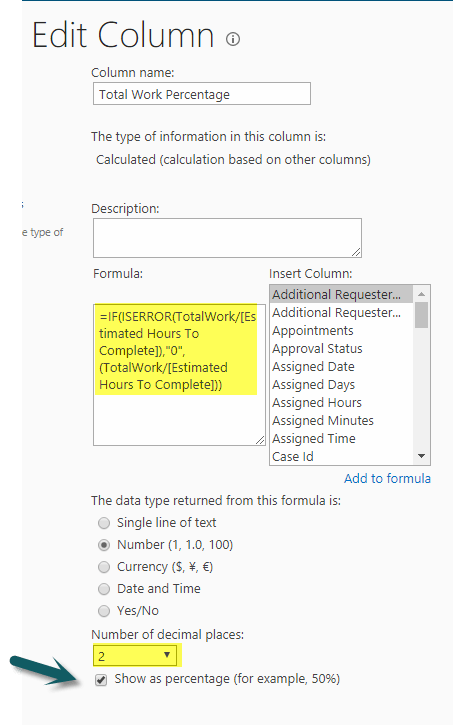Image resolution: width=453 pixels, height=725 pixels.
Task: Click the Formula box resize handle
Action: pos(260,440)
